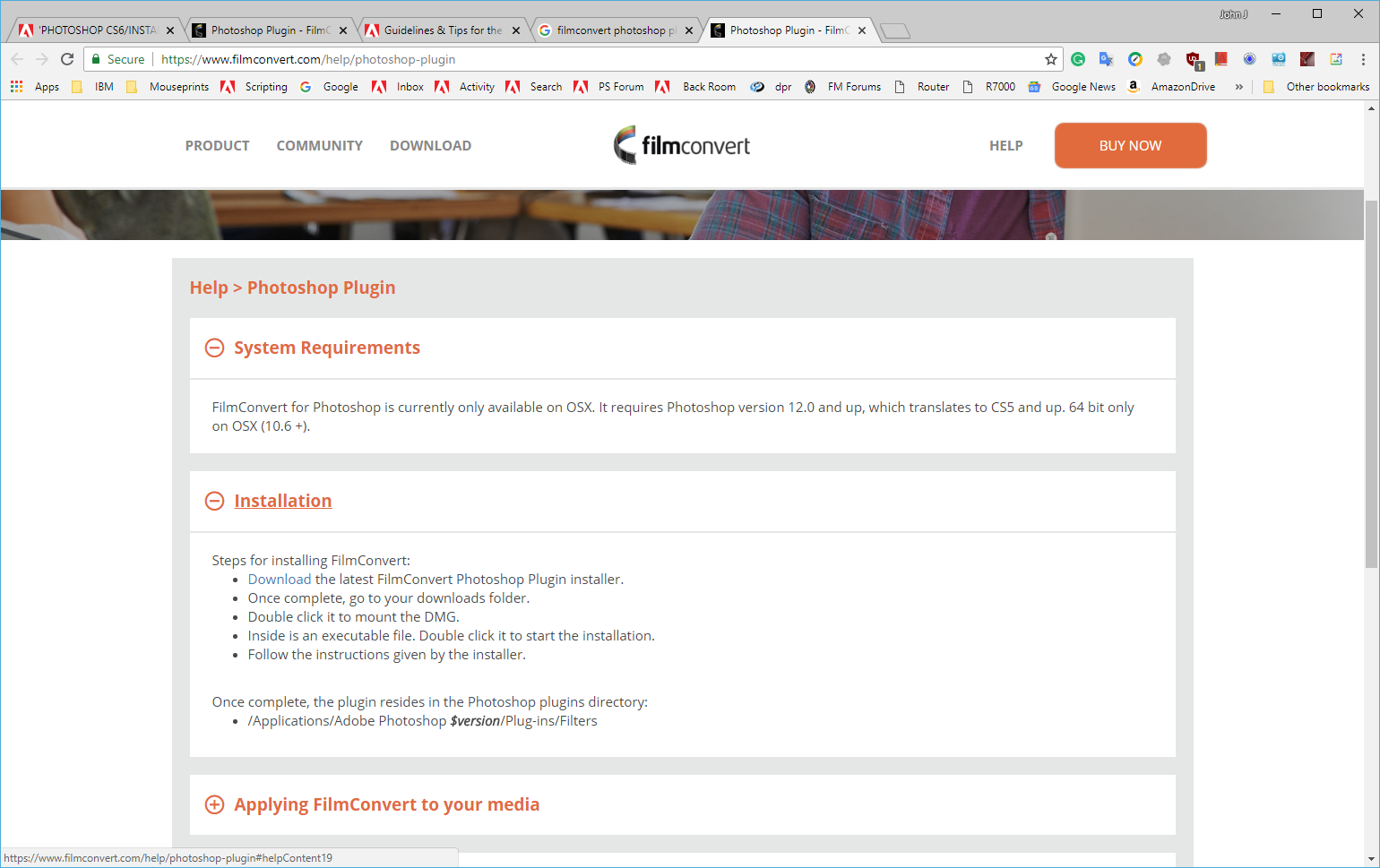Open the Google bookmark
The height and width of the screenshot is (868, 1380).
329,87
